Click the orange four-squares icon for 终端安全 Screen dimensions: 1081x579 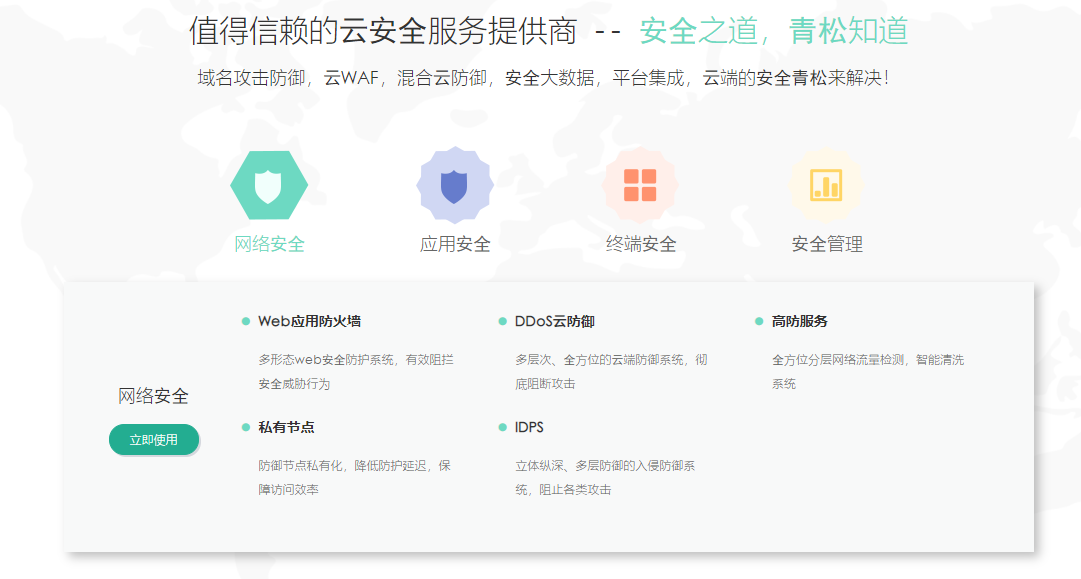pos(640,185)
